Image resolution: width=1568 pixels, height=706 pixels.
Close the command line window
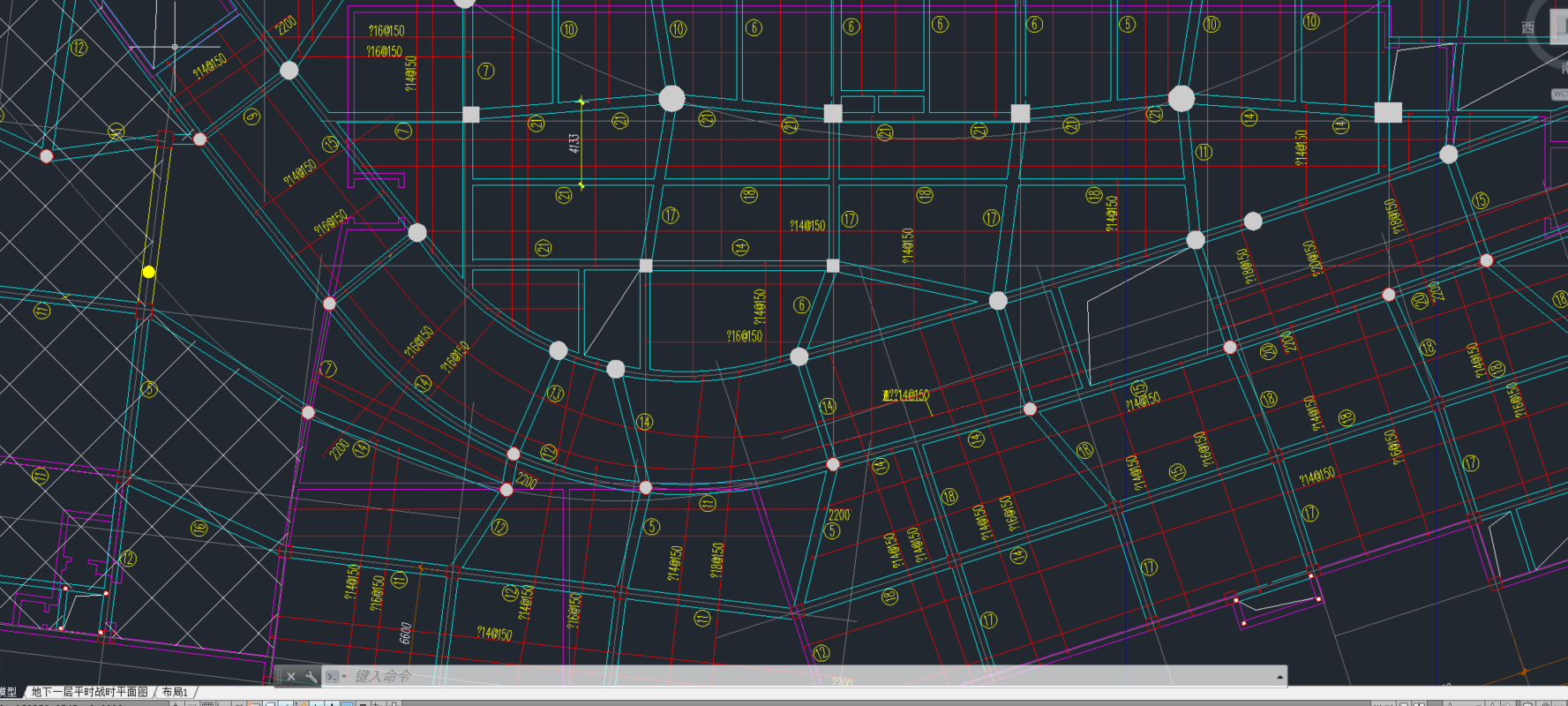coord(291,677)
